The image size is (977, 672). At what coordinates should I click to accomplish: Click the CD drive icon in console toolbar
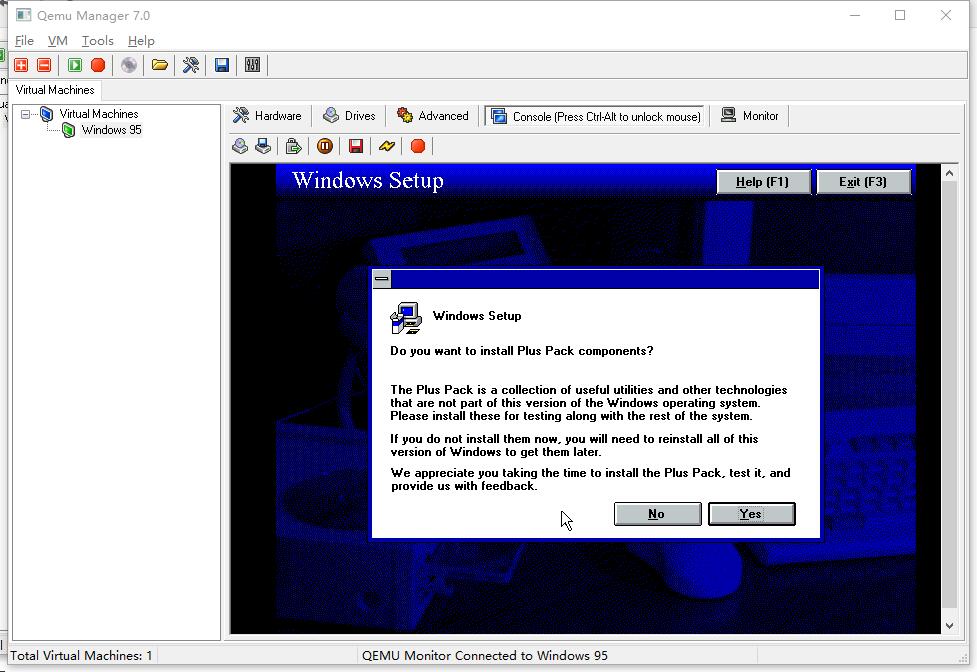pyautogui.click(x=240, y=146)
